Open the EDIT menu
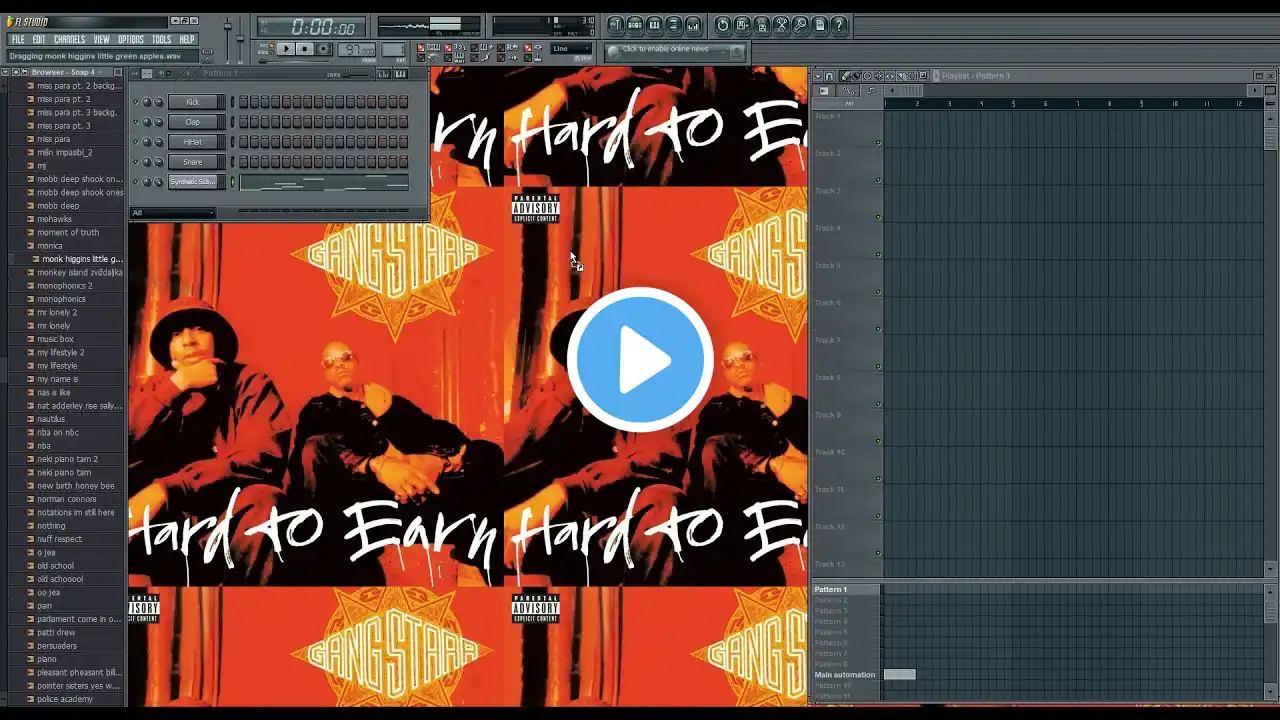This screenshot has height=720, width=1280. pos(39,40)
